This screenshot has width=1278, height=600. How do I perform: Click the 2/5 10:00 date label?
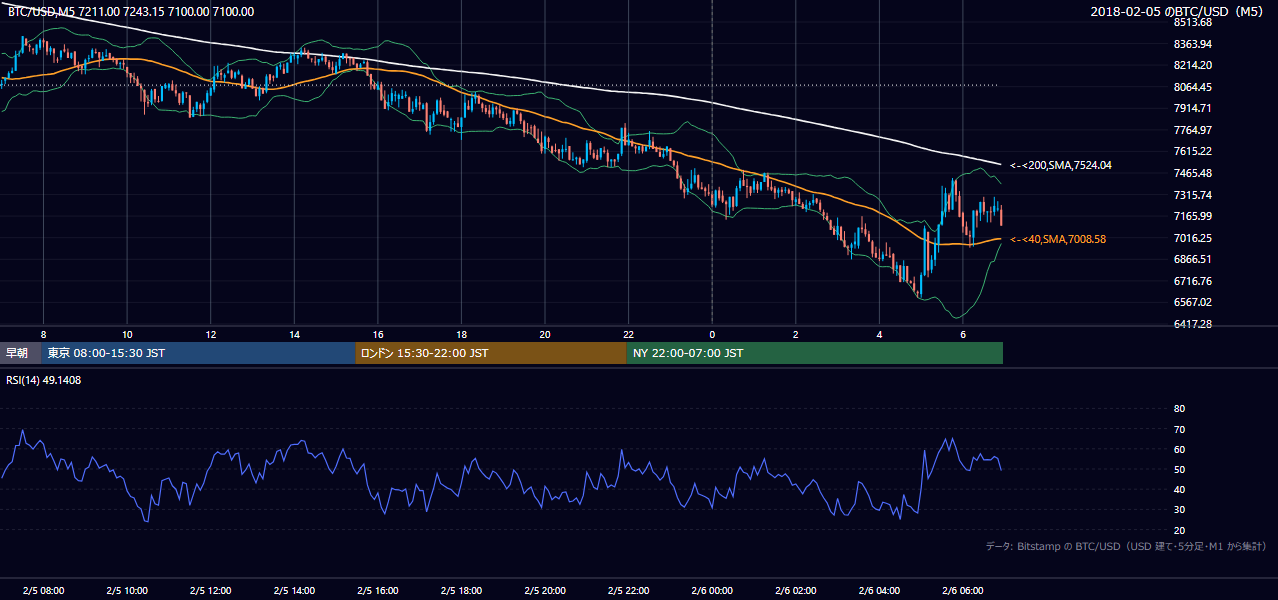coord(127,591)
